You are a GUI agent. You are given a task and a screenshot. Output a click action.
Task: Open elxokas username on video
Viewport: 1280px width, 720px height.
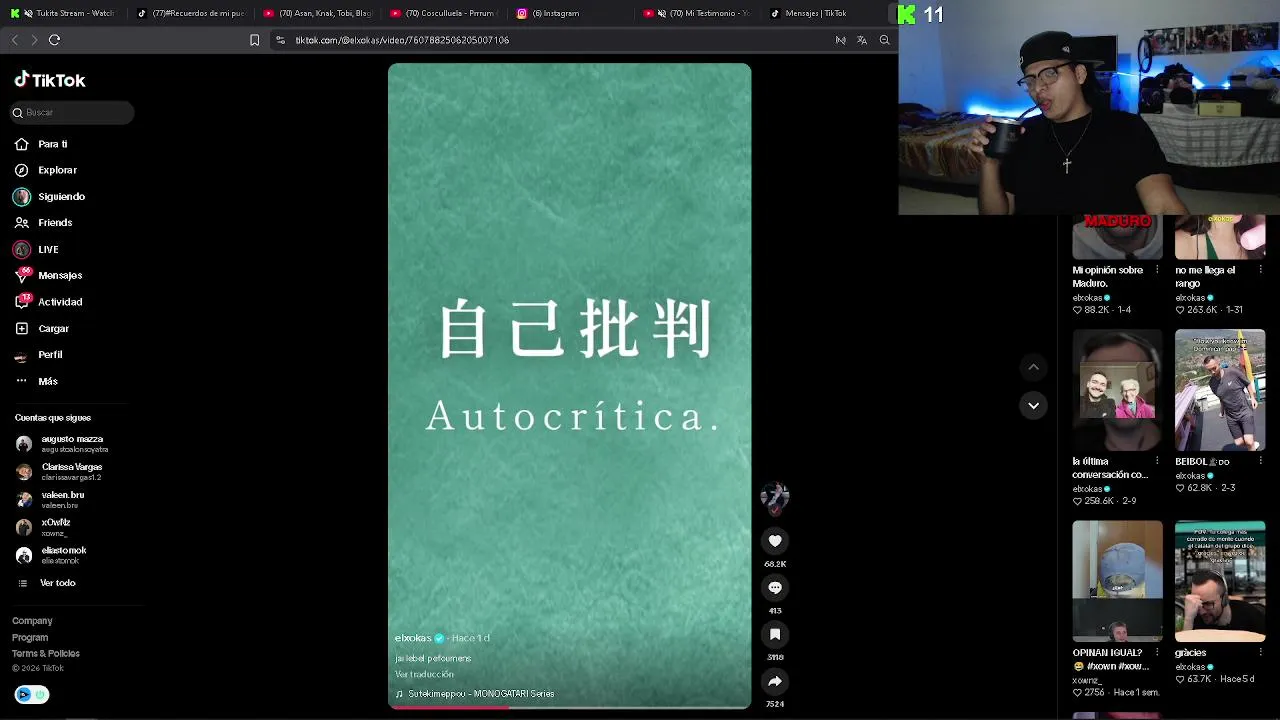click(x=413, y=638)
